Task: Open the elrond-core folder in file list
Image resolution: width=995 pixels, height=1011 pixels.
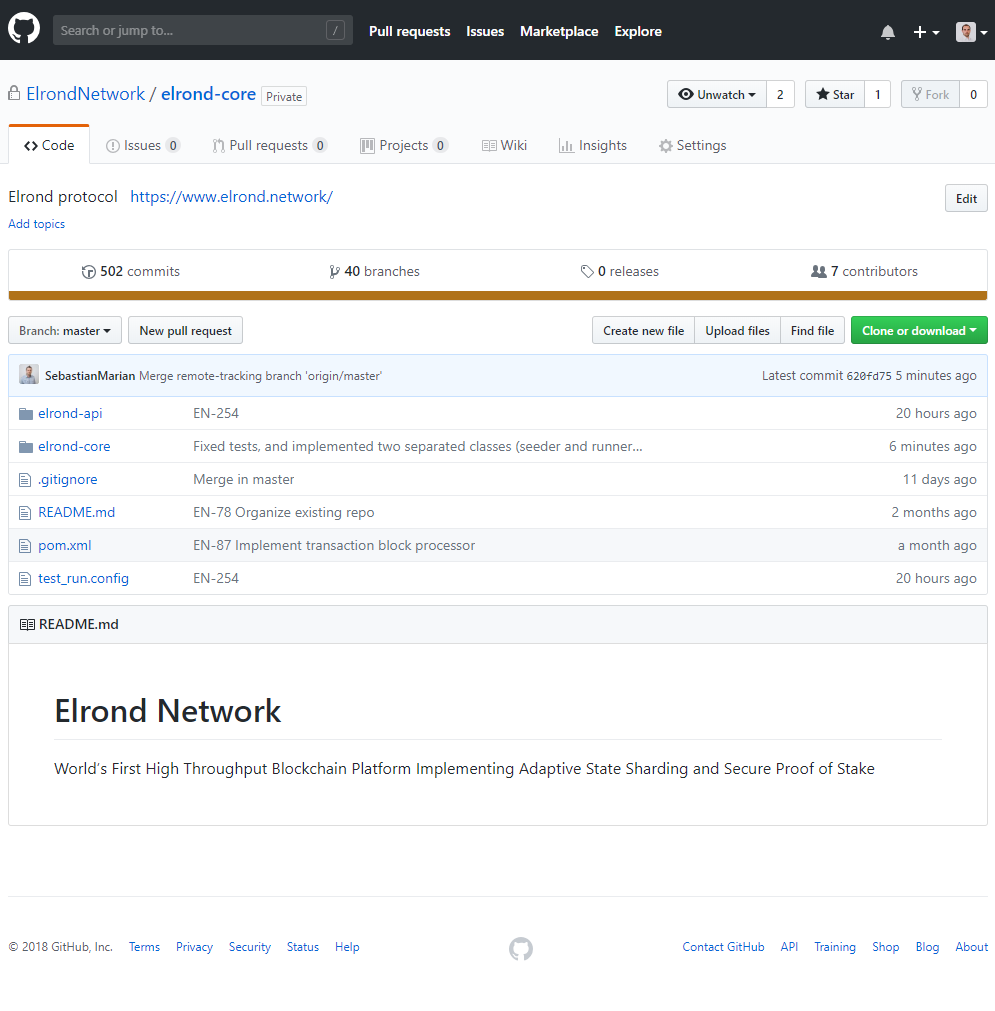Action: pyautogui.click(x=74, y=446)
